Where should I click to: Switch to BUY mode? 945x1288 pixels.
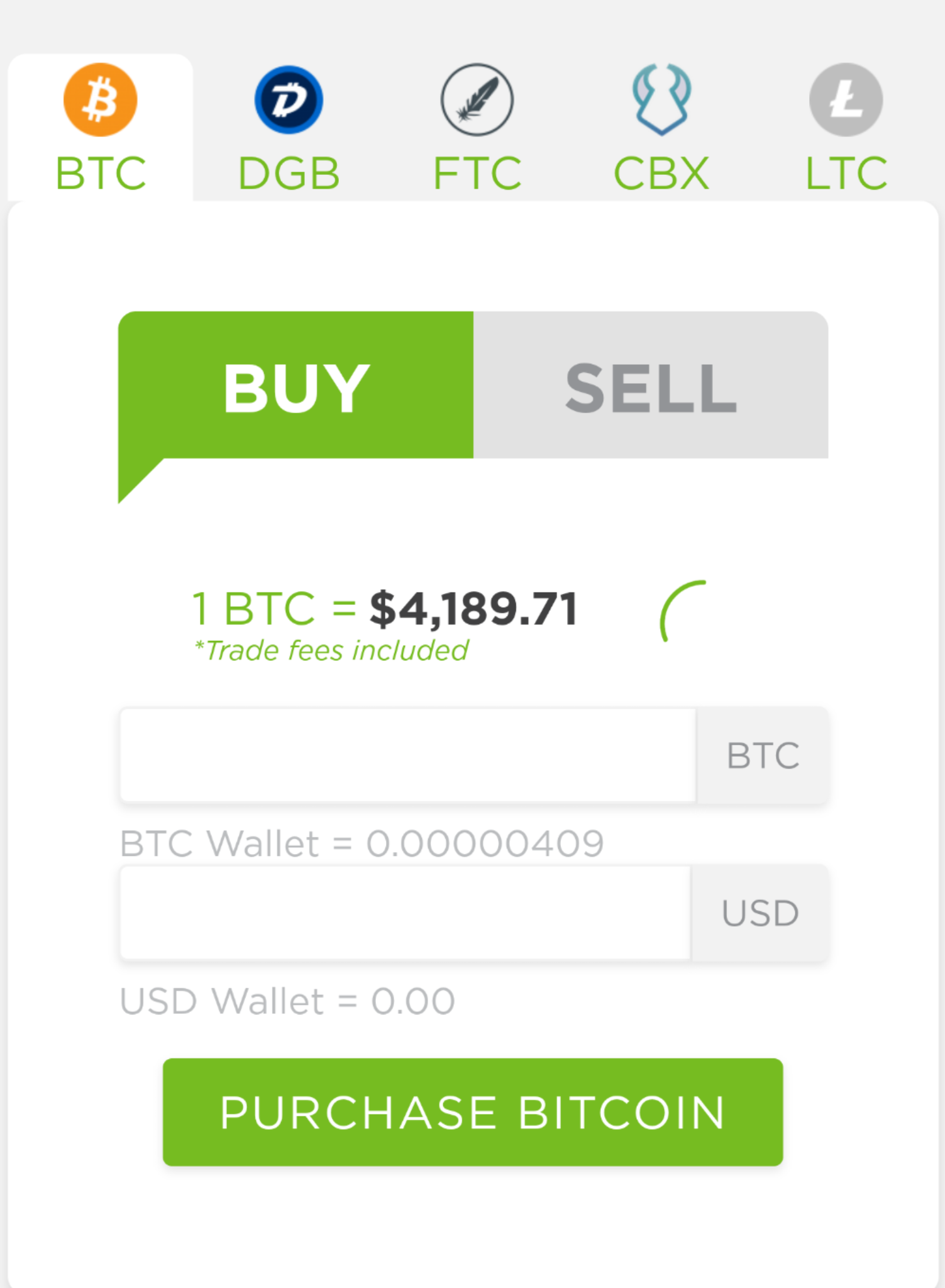click(x=296, y=387)
